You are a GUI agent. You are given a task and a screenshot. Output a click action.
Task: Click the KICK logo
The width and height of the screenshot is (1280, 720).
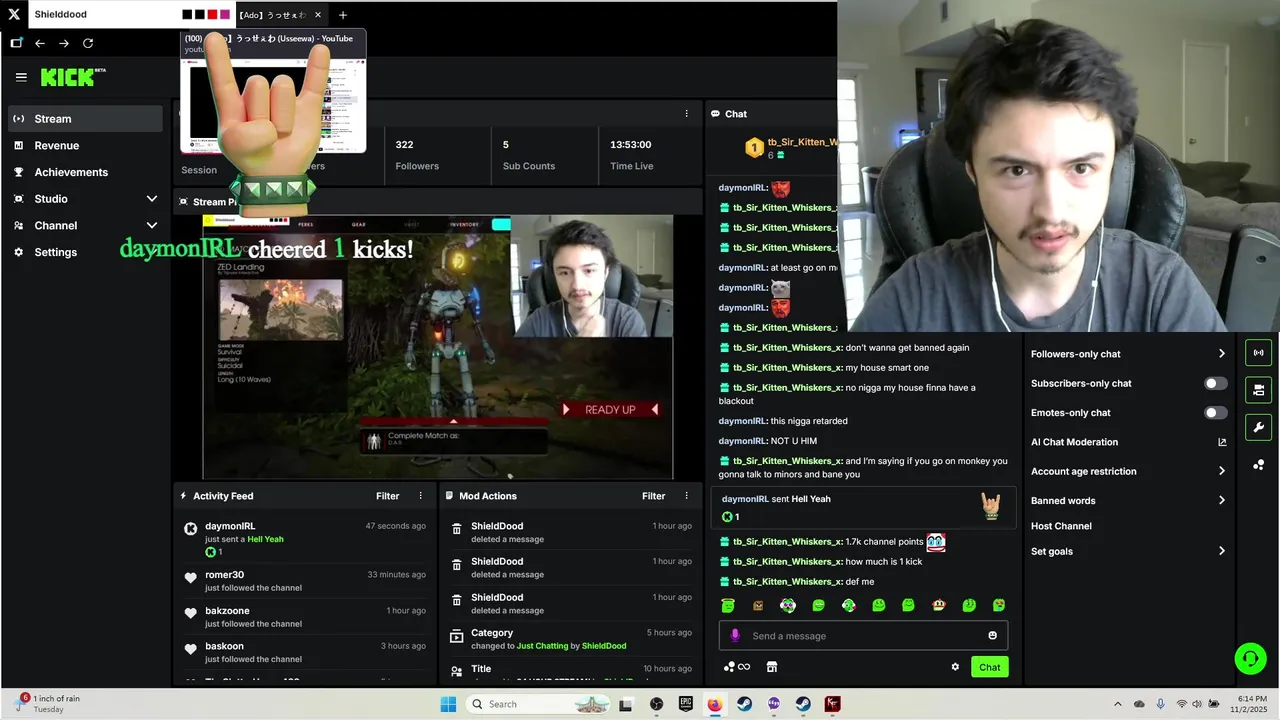[x=72, y=77]
